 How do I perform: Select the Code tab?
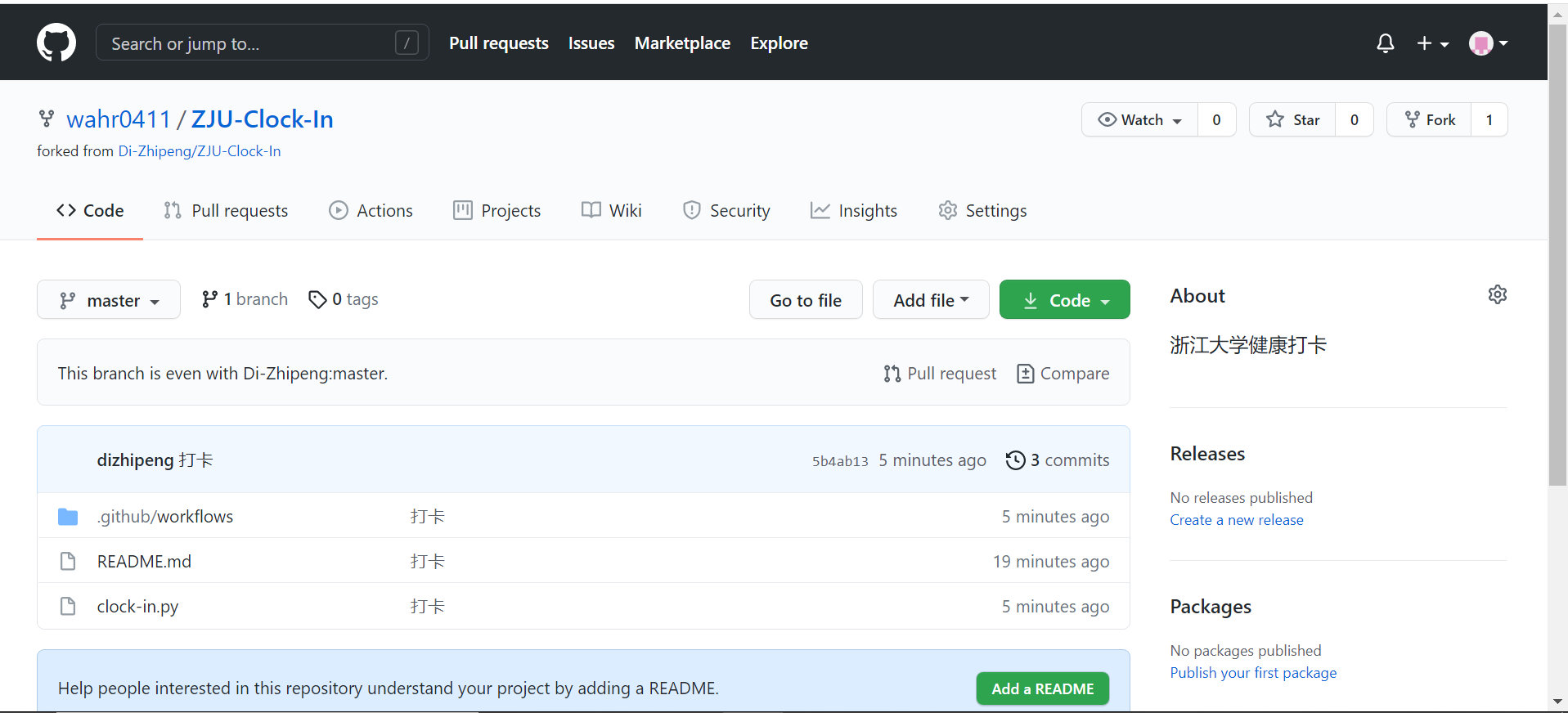tap(90, 211)
